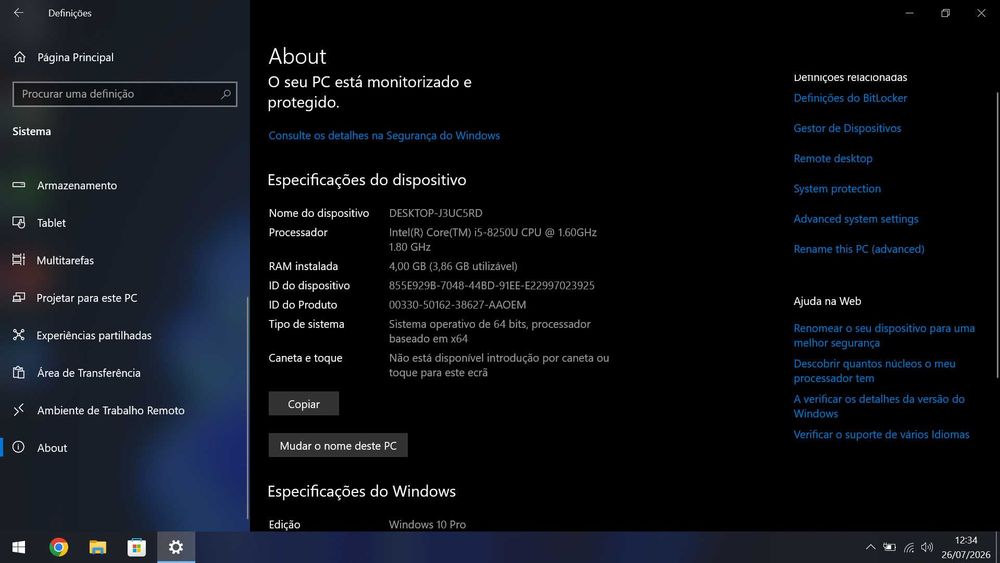Image resolution: width=1000 pixels, height=563 pixels.
Task: Show hidden tray icons chevron
Action: pos(870,547)
